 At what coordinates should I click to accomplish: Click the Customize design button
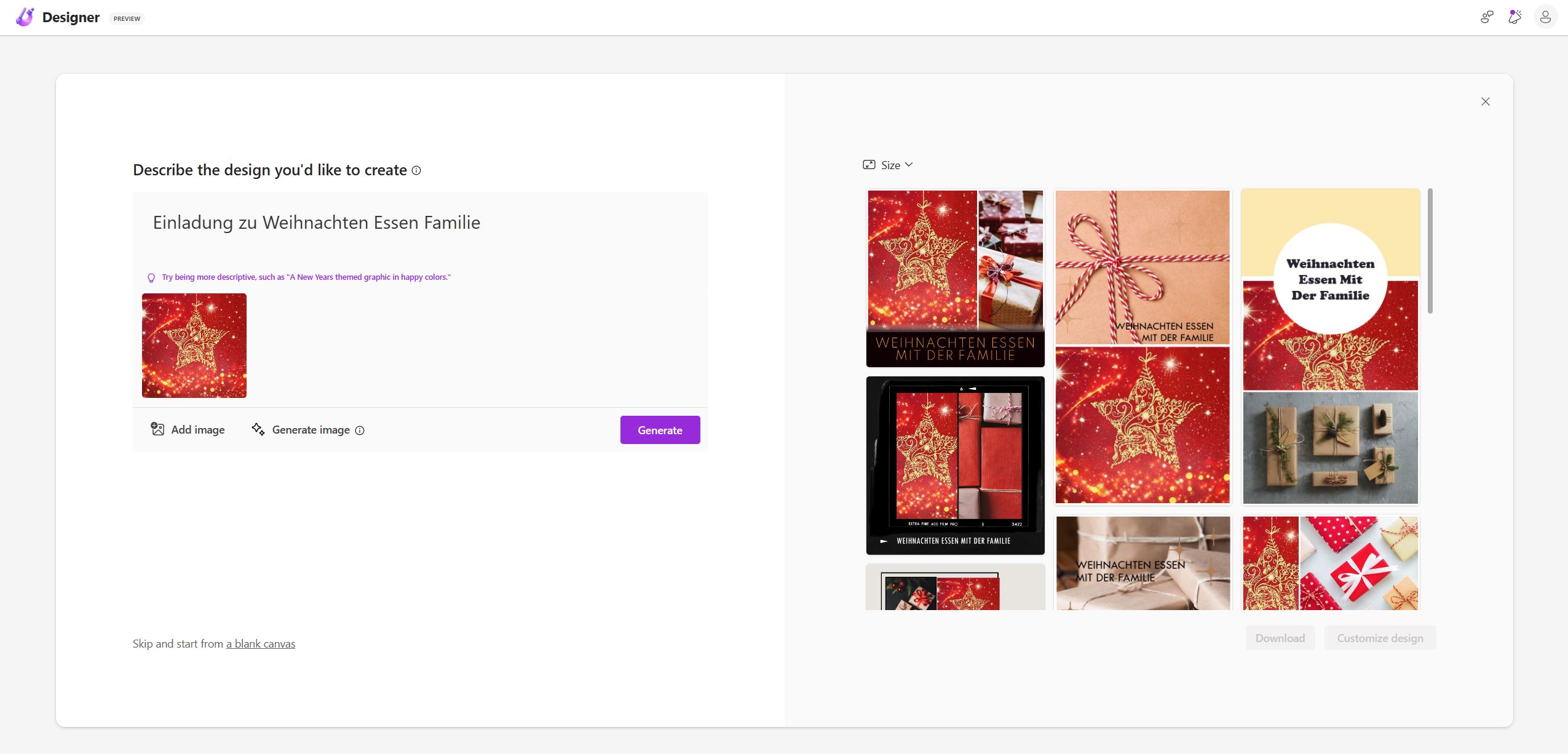[1380, 638]
